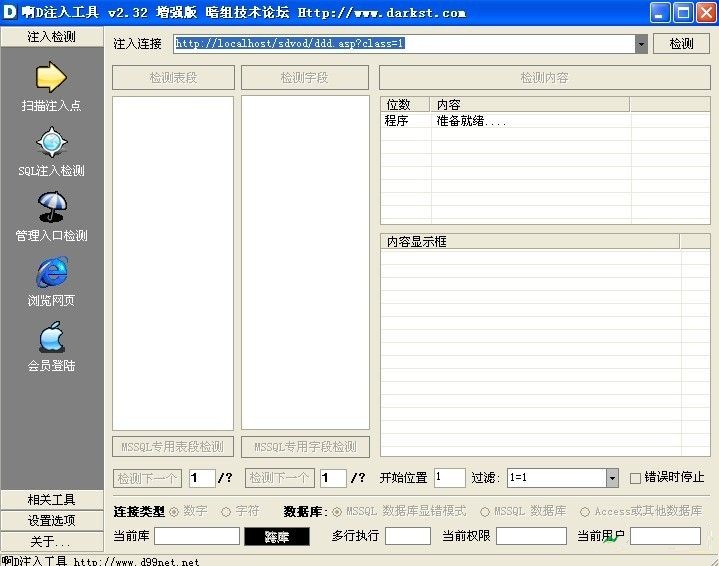Click the 检测内容 button
719x566 pixels.
click(545, 78)
